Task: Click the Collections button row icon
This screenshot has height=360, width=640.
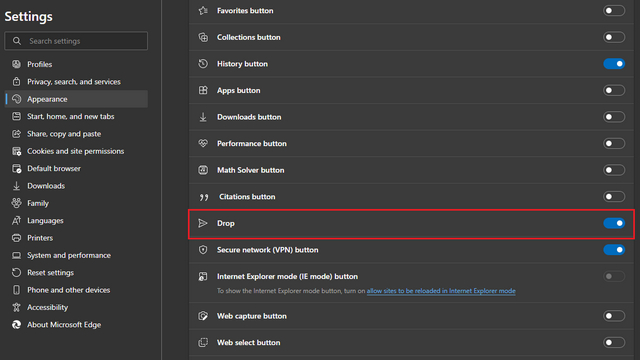Action: coord(203,37)
